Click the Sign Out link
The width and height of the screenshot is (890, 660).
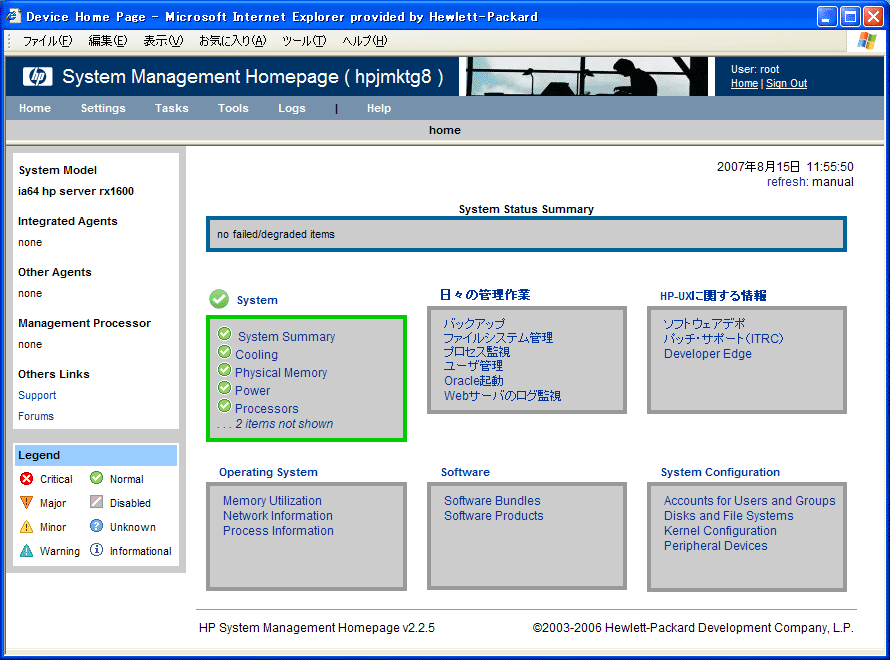pyautogui.click(x=786, y=83)
